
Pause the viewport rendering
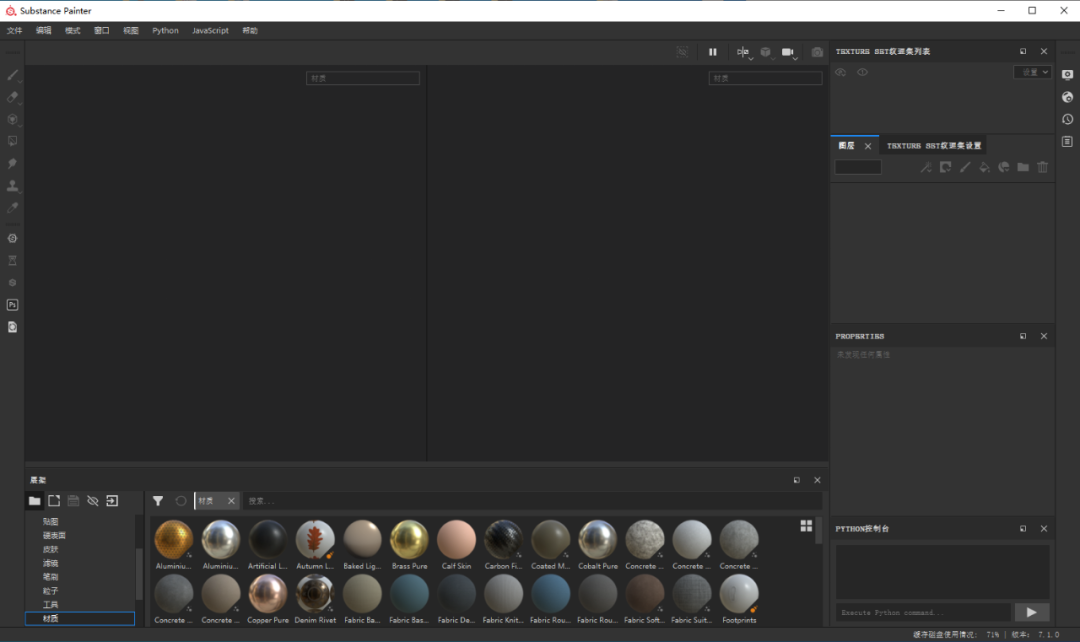(x=713, y=52)
